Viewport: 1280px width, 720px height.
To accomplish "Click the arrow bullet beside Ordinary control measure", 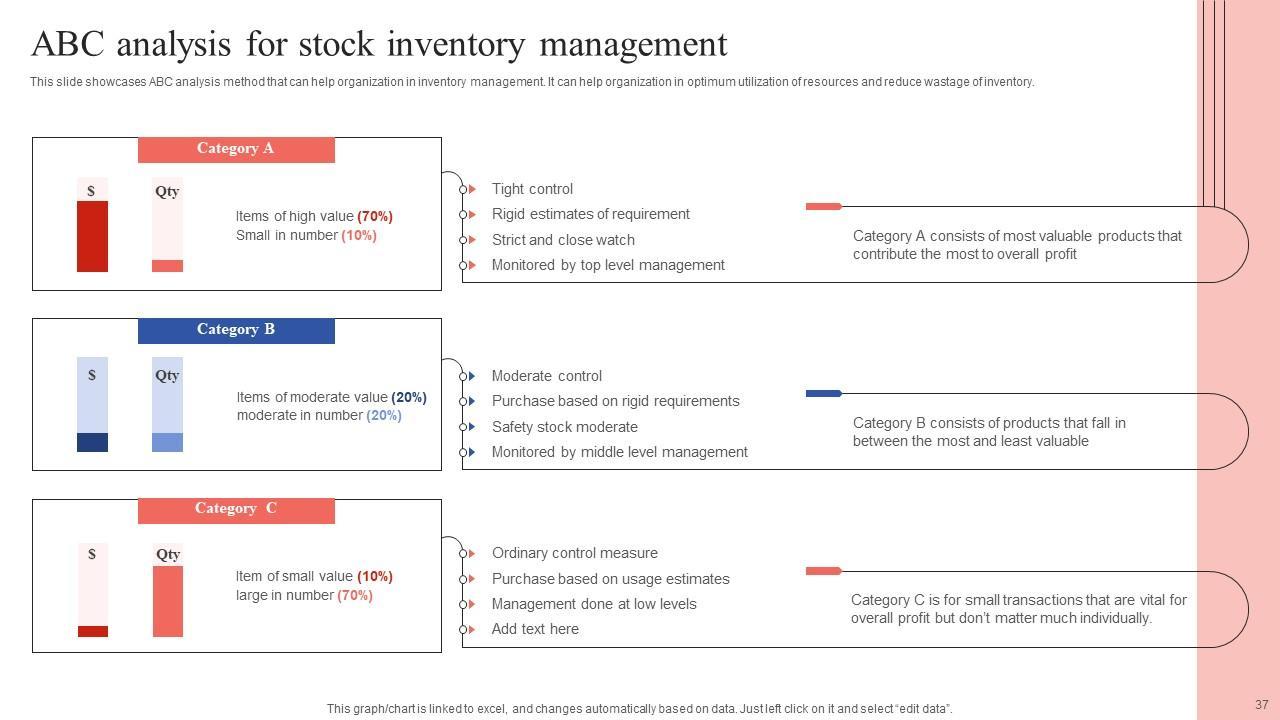I will [471, 553].
